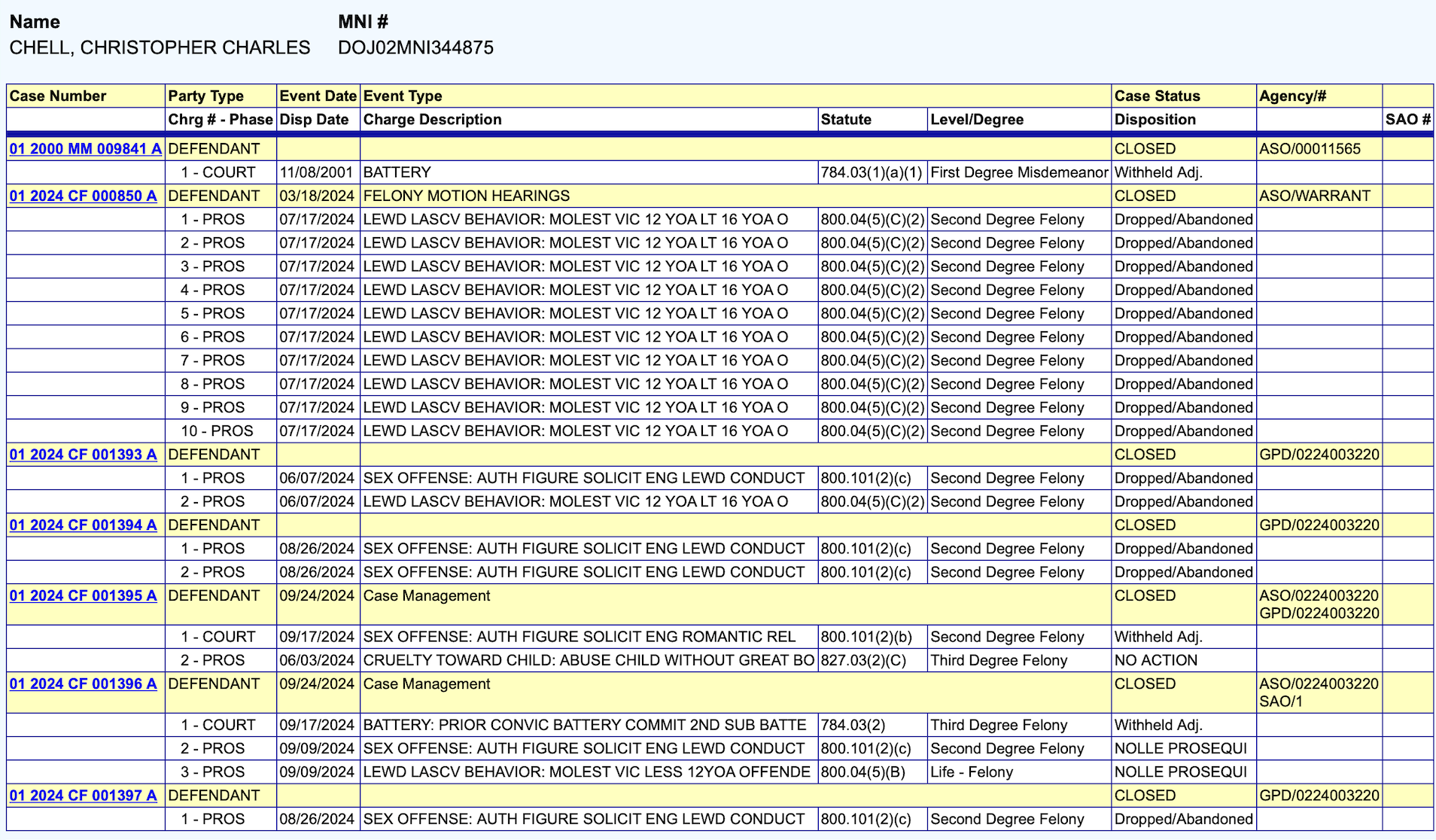Select the MNI number DOJ02MNI344875
This screenshot has height=840, width=1436.
[x=415, y=47]
